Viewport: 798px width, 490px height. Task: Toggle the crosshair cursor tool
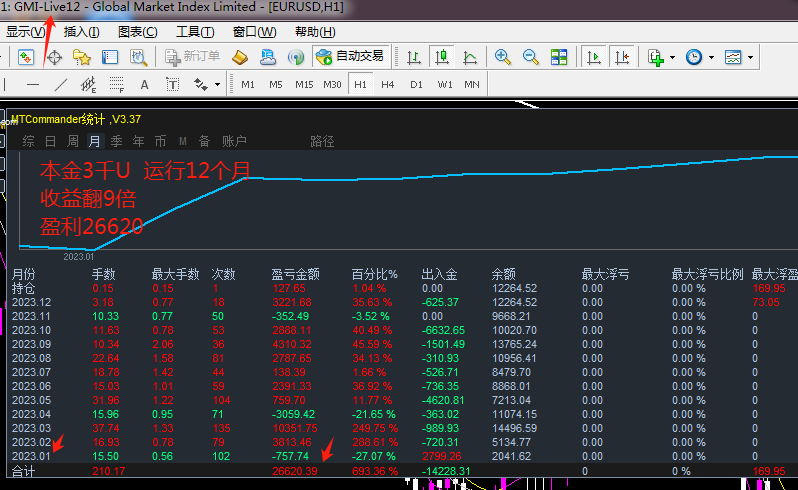tap(54, 57)
